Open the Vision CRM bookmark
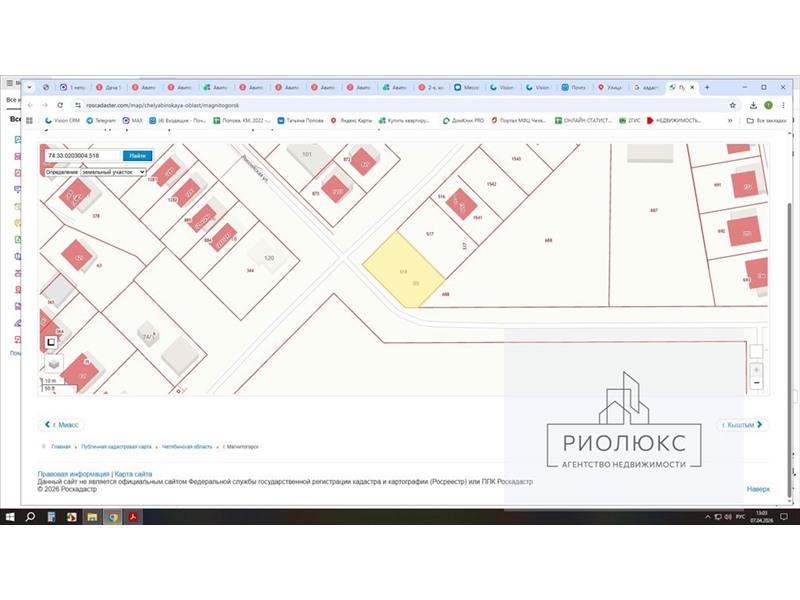Image resolution: width=800 pixels, height=600 pixels. (67, 120)
